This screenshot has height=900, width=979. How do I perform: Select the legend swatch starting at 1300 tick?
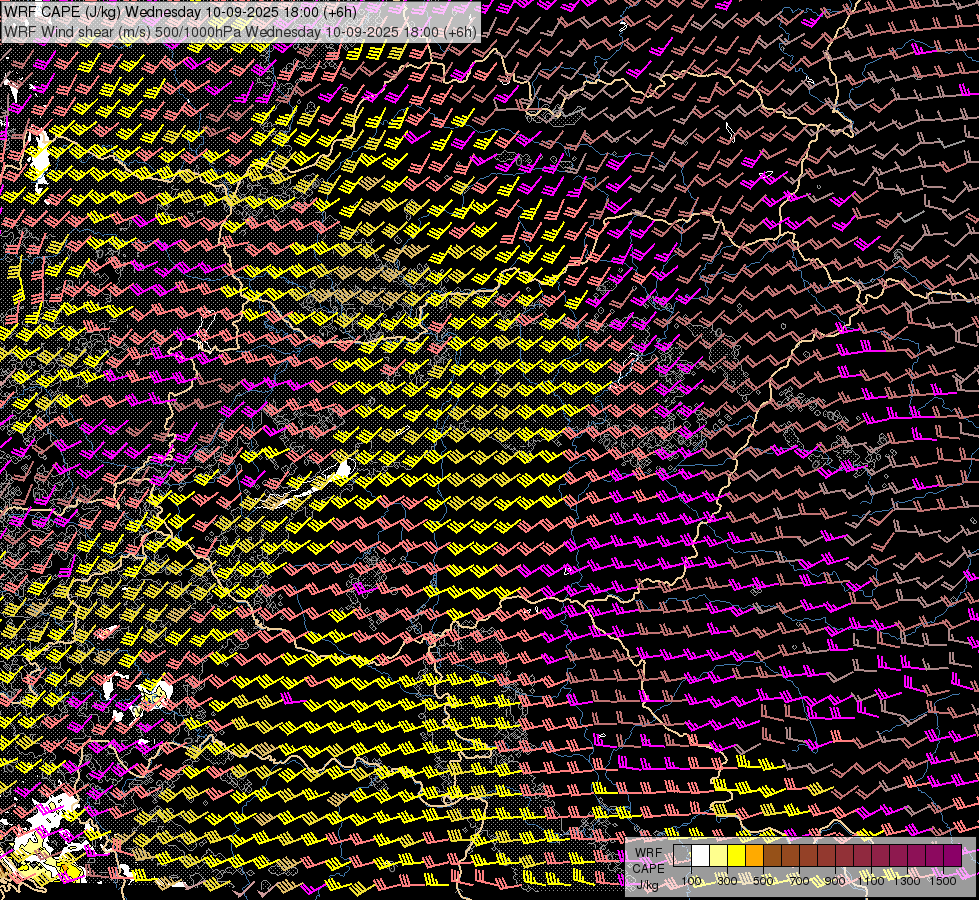(x=918, y=855)
